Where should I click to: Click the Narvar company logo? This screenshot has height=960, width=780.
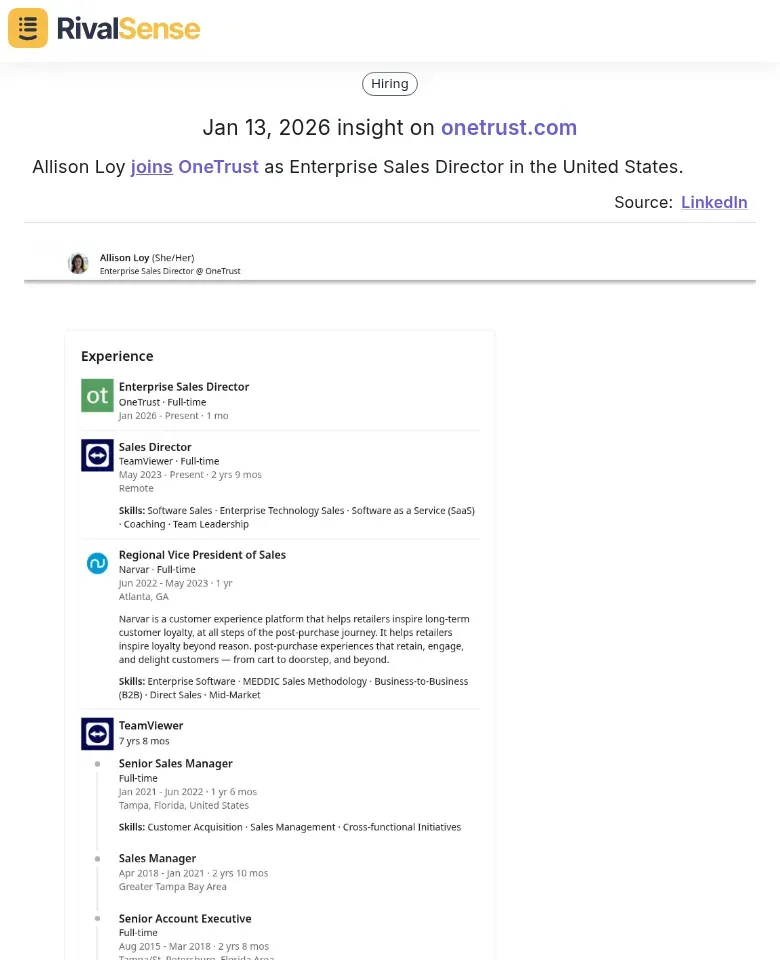point(97,564)
